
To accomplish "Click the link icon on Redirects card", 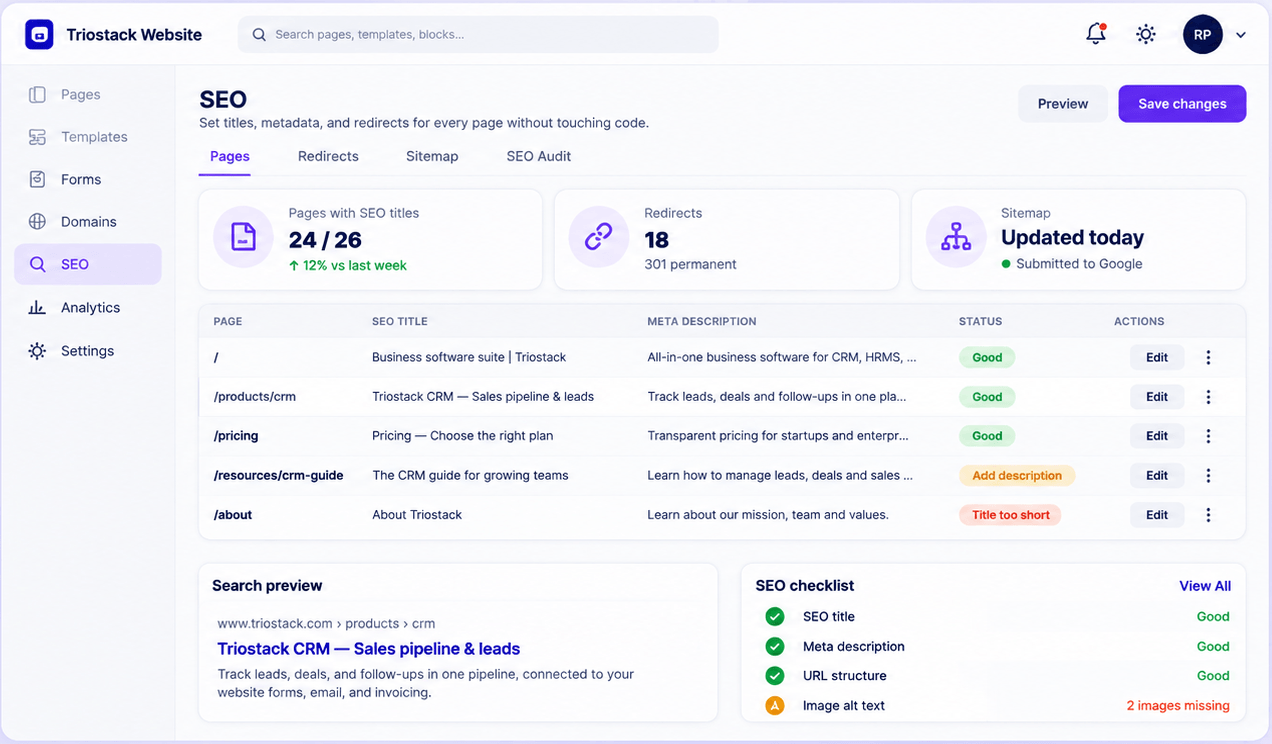I will pos(598,237).
